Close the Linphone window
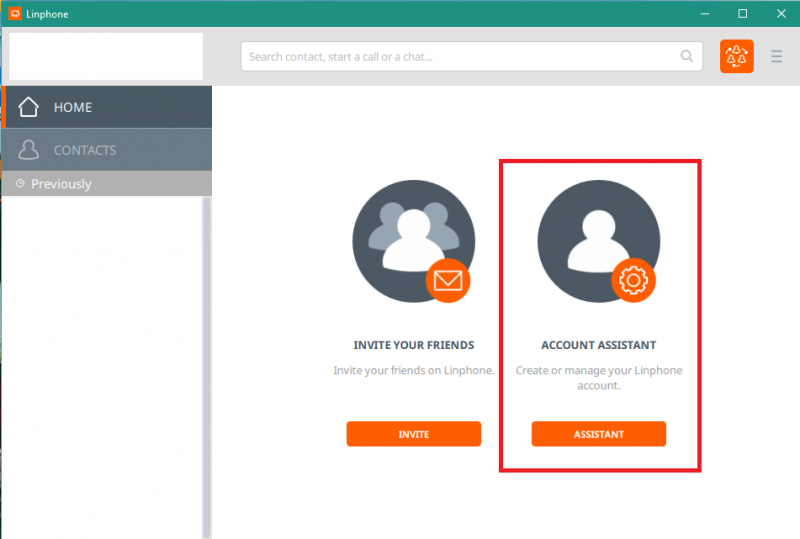The height and width of the screenshot is (539, 800). click(x=781, y=14)
